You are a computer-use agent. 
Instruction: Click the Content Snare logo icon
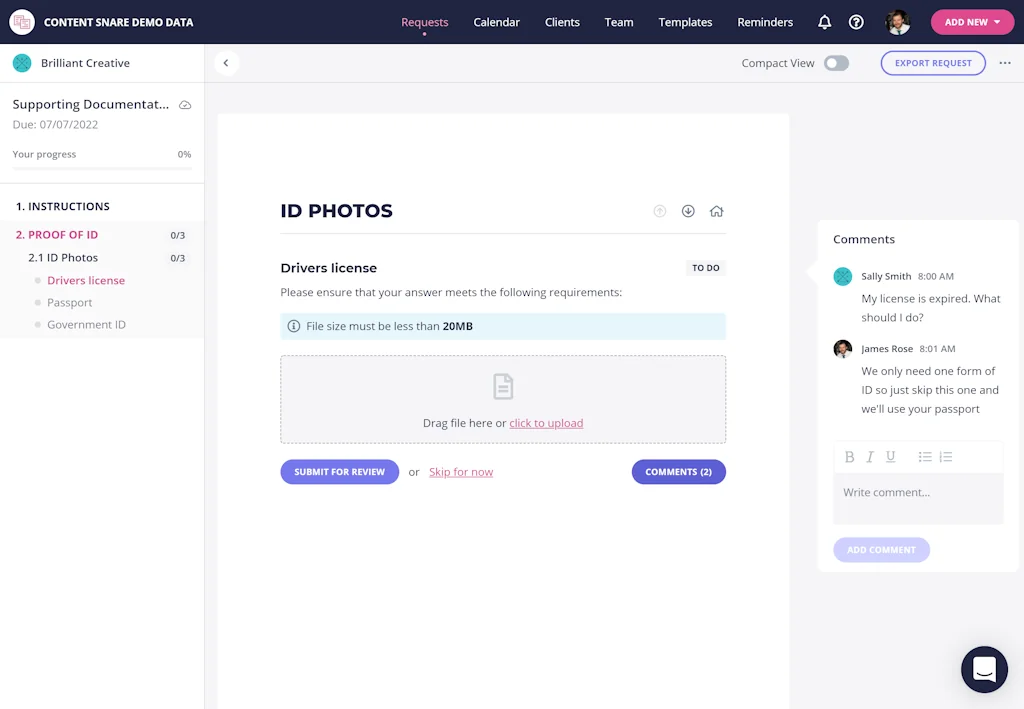click(x=21, y=21)
